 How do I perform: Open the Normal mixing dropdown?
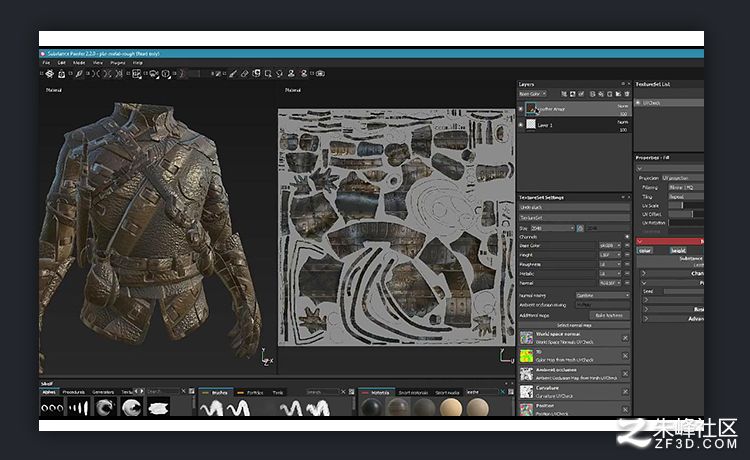pyautogui.click(x=603, y=296)
